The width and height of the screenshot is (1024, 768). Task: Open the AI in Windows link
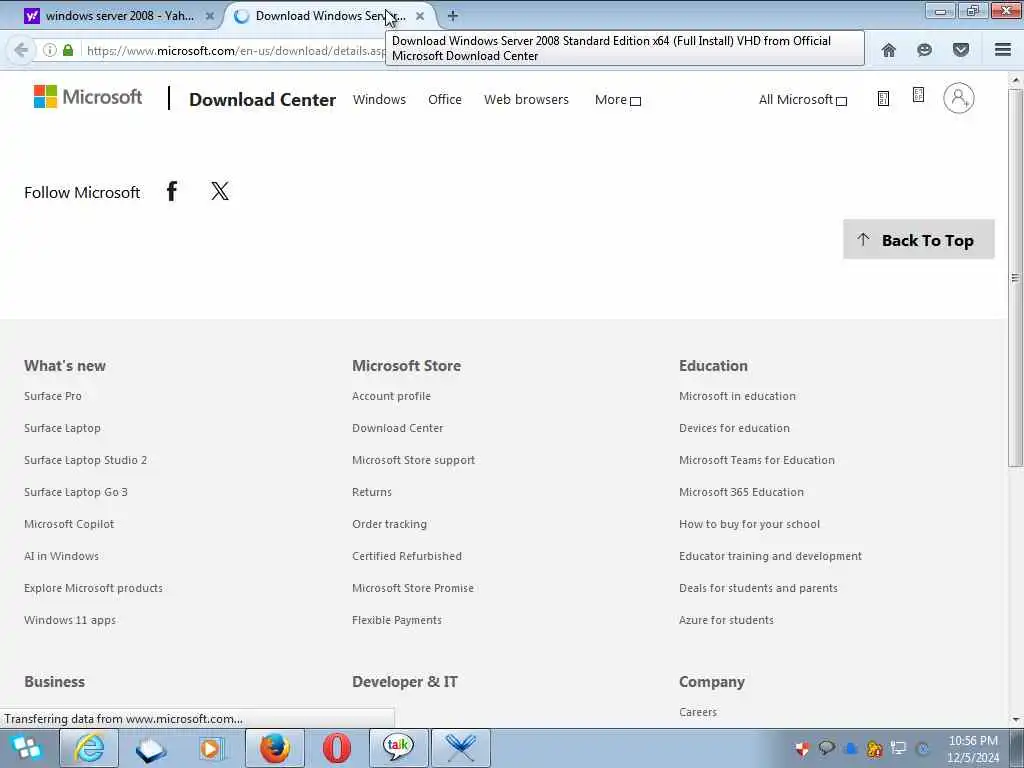point(61,556)
